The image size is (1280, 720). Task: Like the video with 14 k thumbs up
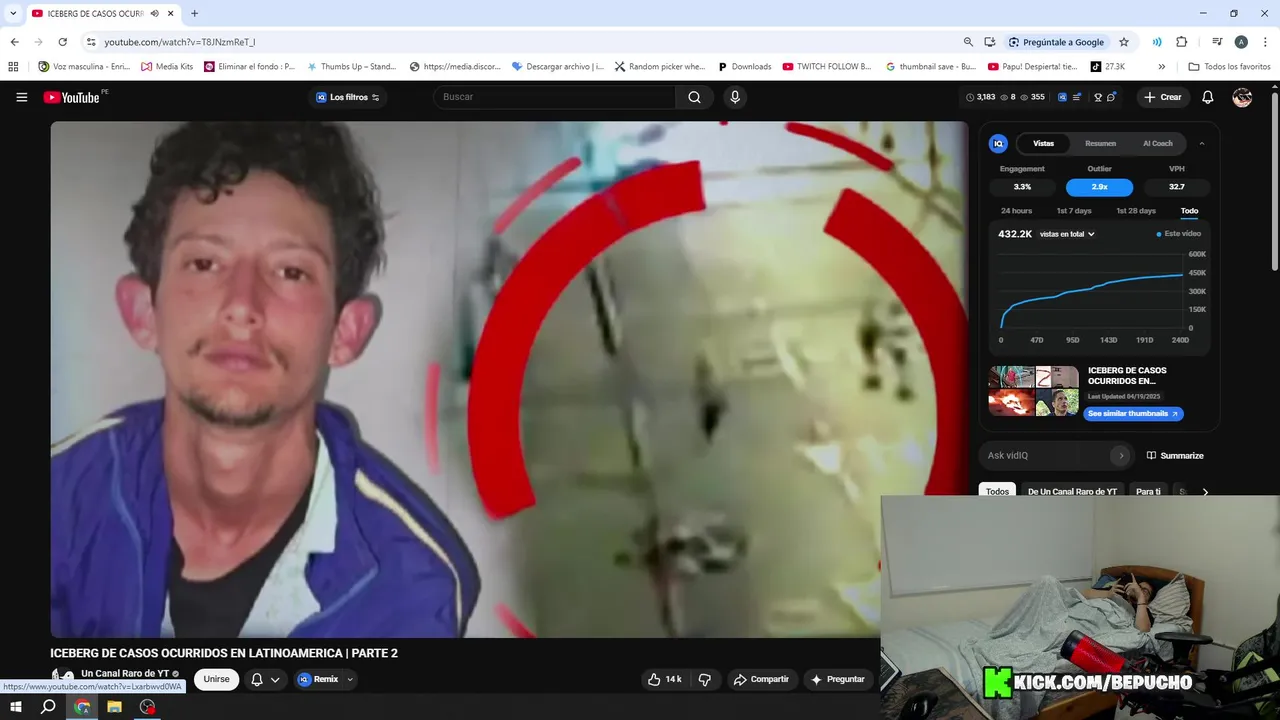click(x=664, y=679)
